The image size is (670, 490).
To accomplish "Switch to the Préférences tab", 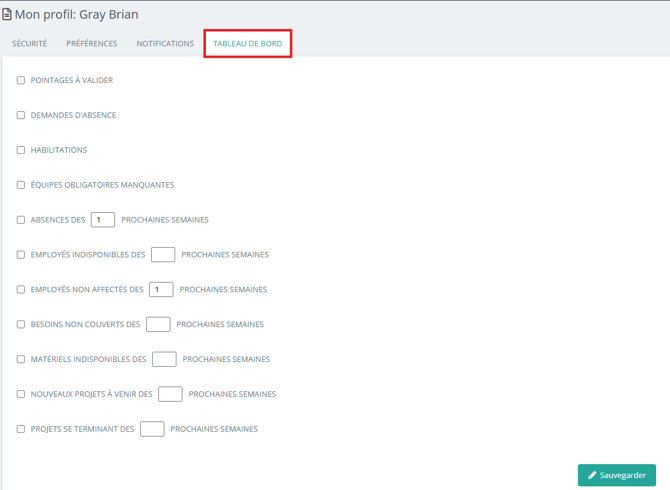I will click(91, 44).
